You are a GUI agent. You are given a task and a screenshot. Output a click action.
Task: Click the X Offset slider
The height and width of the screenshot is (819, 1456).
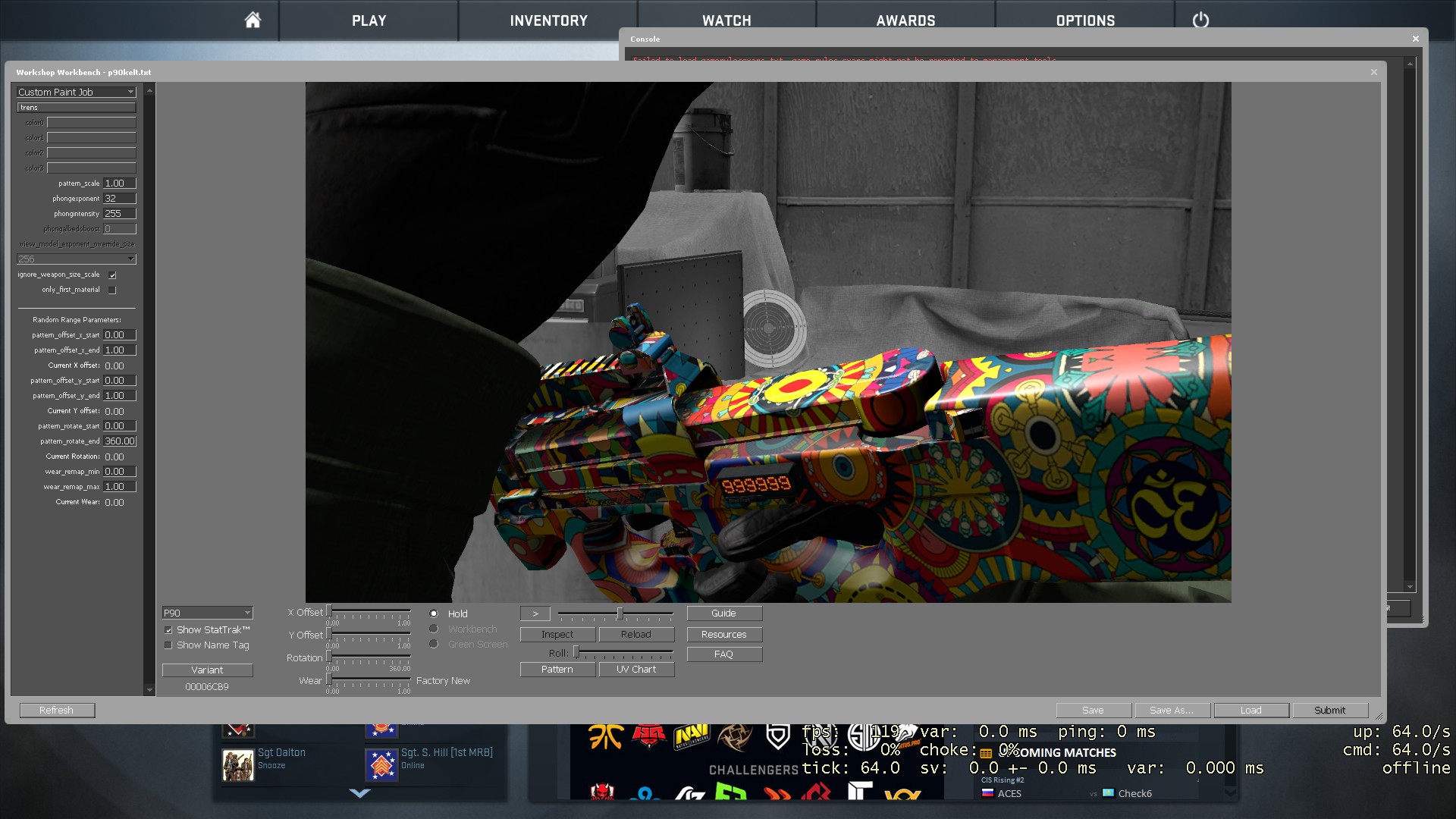click(x=369, y=611)
